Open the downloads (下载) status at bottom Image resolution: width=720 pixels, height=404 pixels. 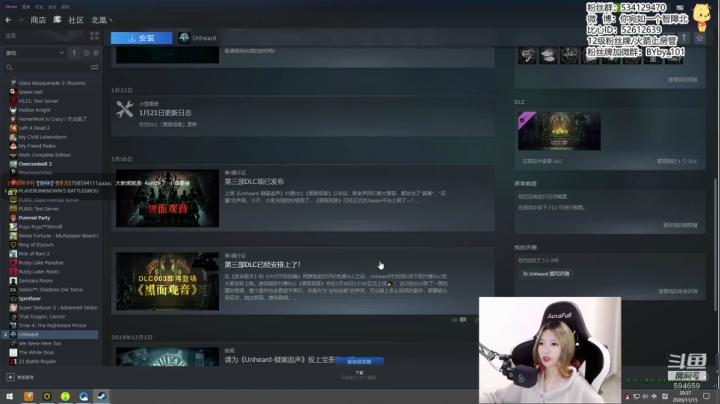pos(359,375)
